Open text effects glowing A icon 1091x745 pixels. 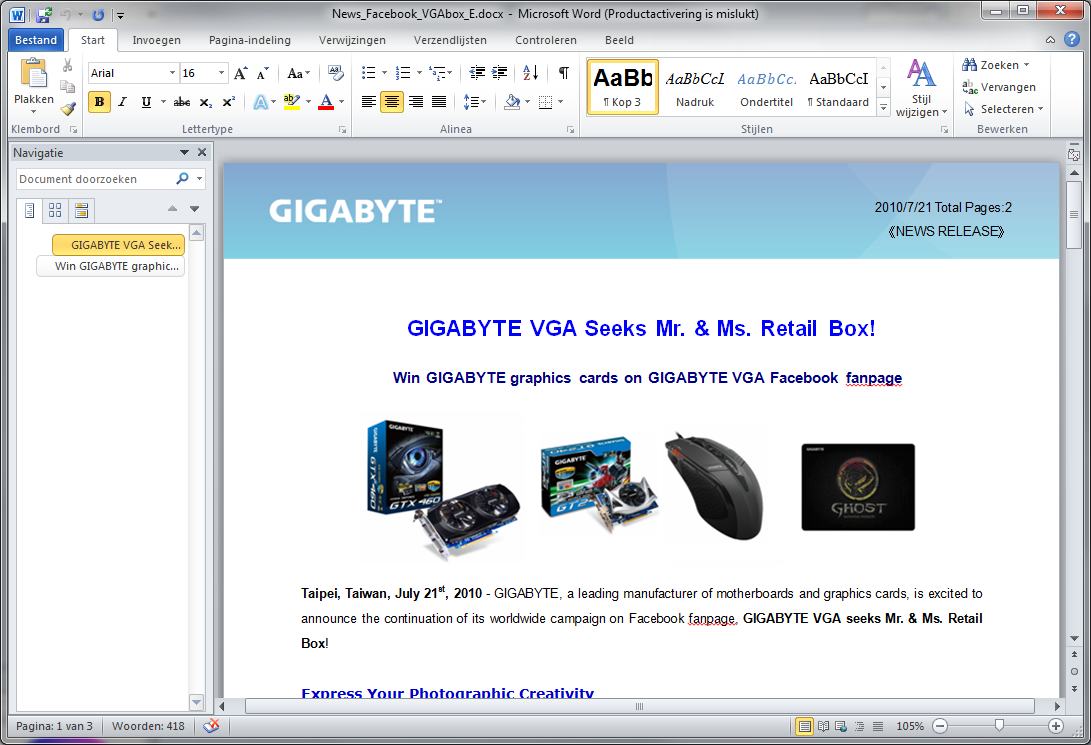tap(261, 102)
